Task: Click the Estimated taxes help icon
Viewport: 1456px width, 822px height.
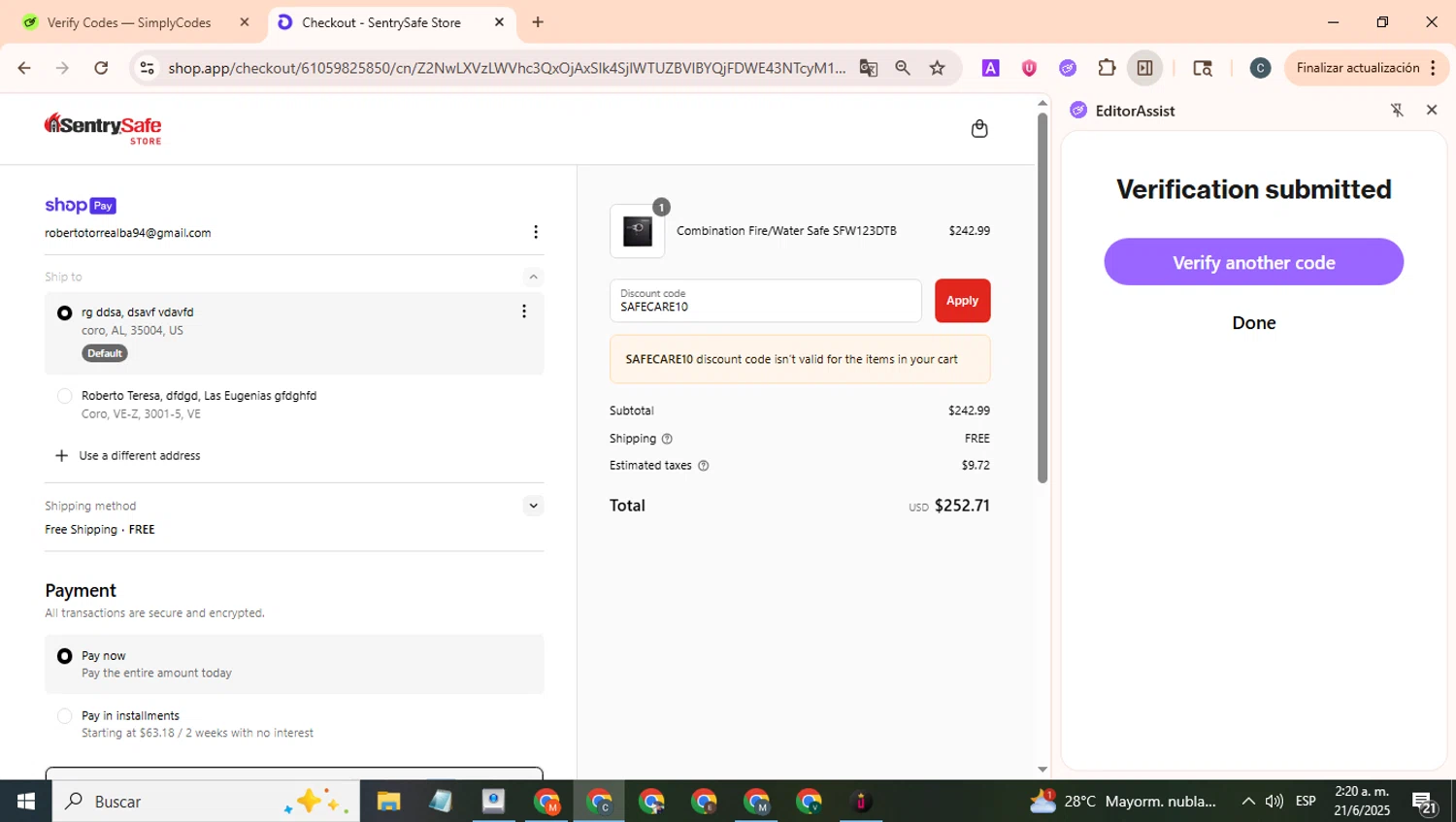Action: click(704, 466)
